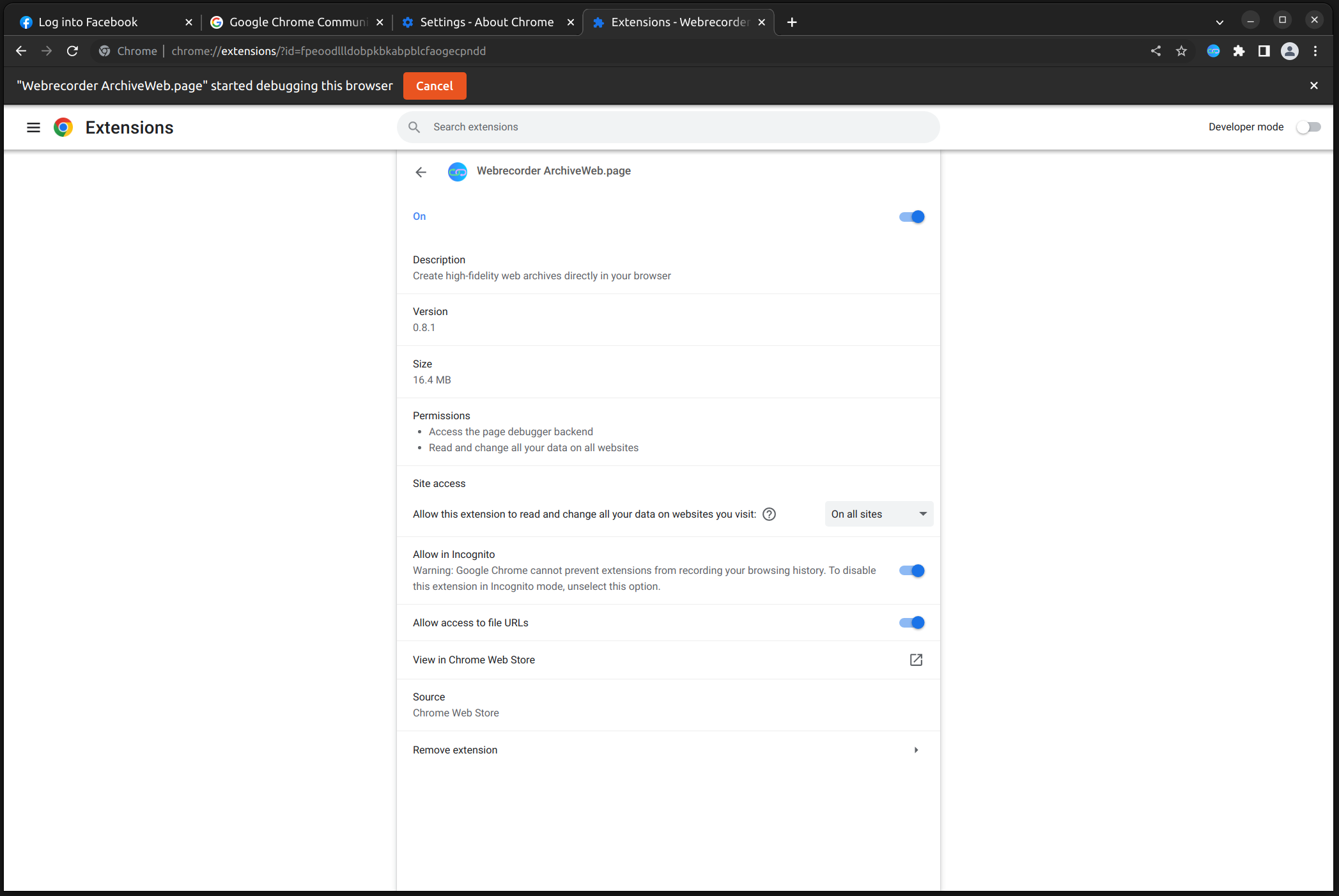Toggle Allow access to file URLs

click(x=911, y=622)
